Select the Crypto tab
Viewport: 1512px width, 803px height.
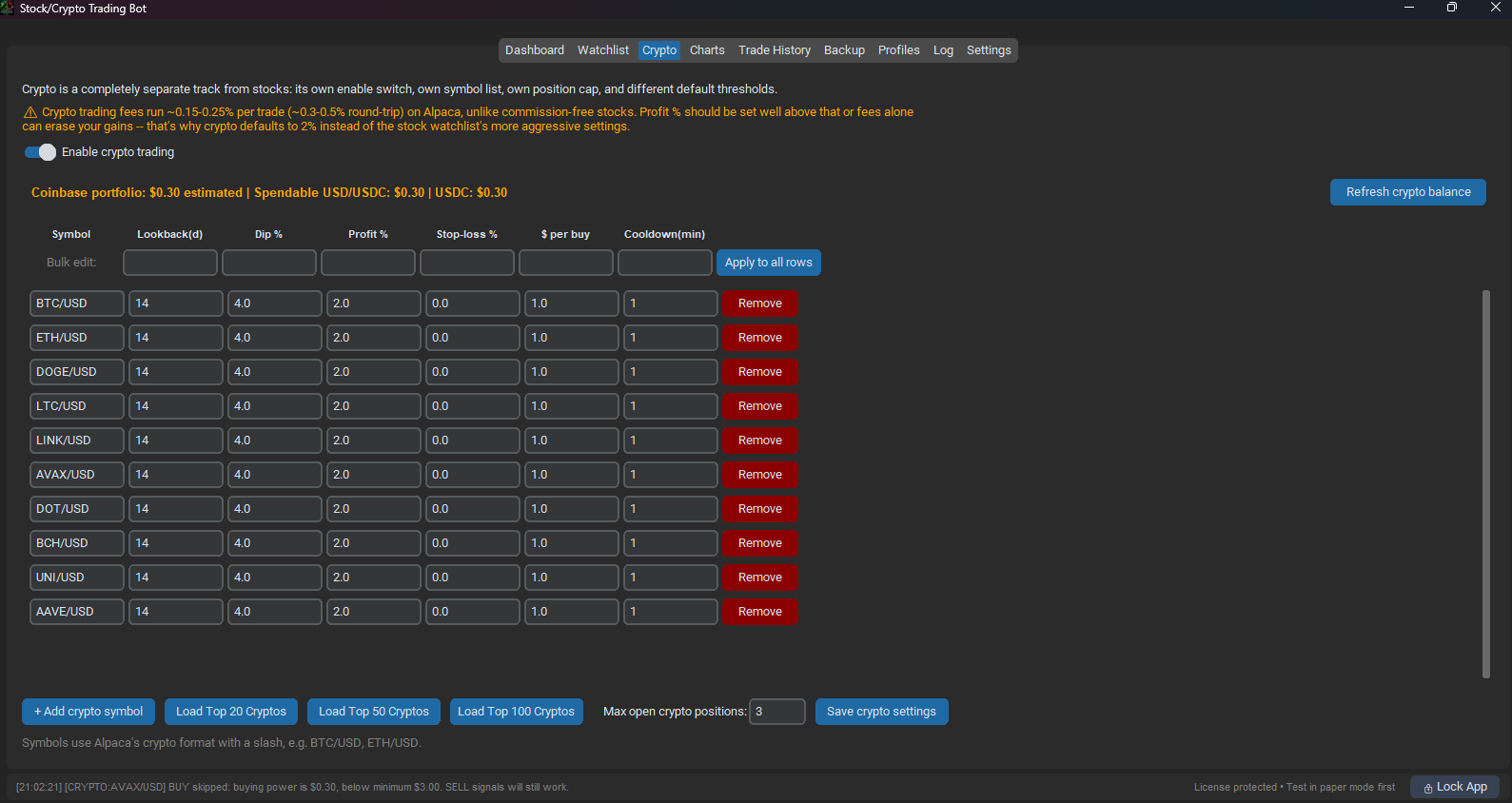click(659, 50)
